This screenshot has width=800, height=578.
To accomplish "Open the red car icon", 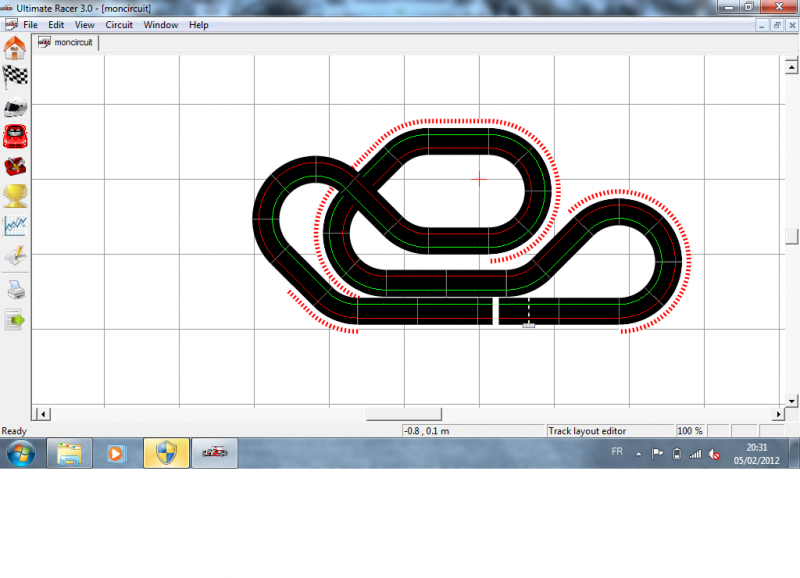I will (x=15, y=136).
